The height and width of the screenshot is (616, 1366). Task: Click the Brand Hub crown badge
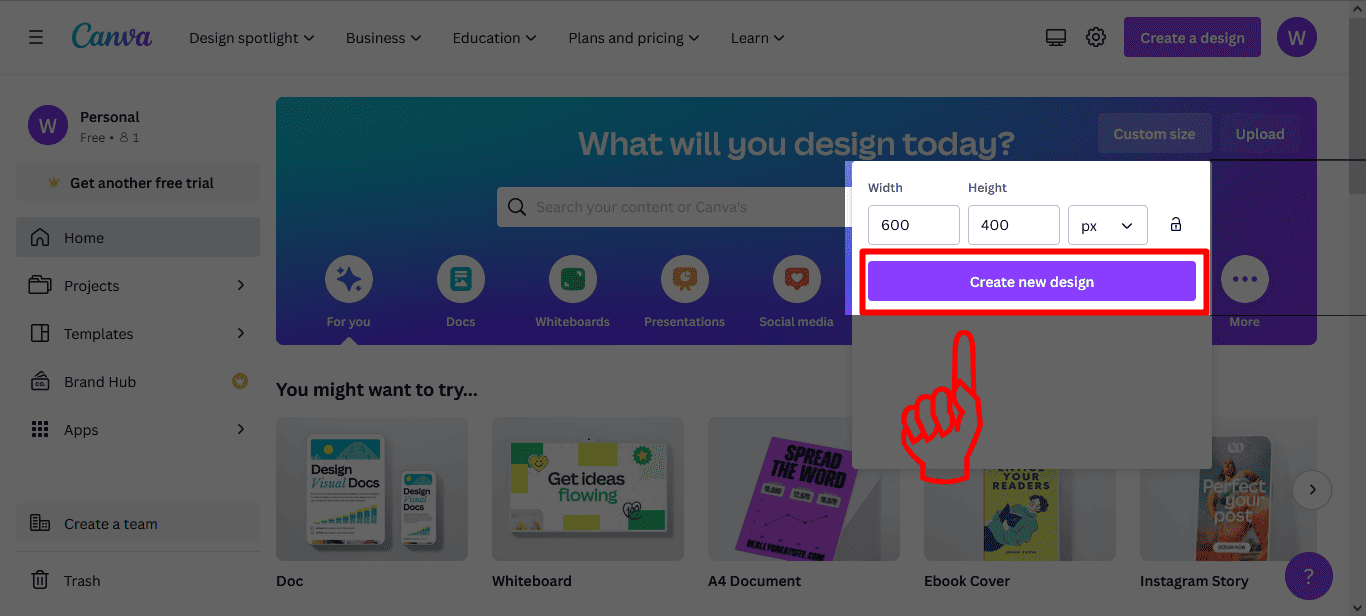coord(240,381)
